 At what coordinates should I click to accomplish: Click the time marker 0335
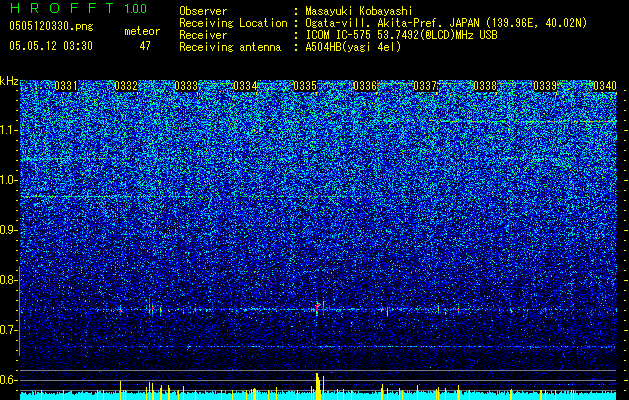(x=305, y=86)
